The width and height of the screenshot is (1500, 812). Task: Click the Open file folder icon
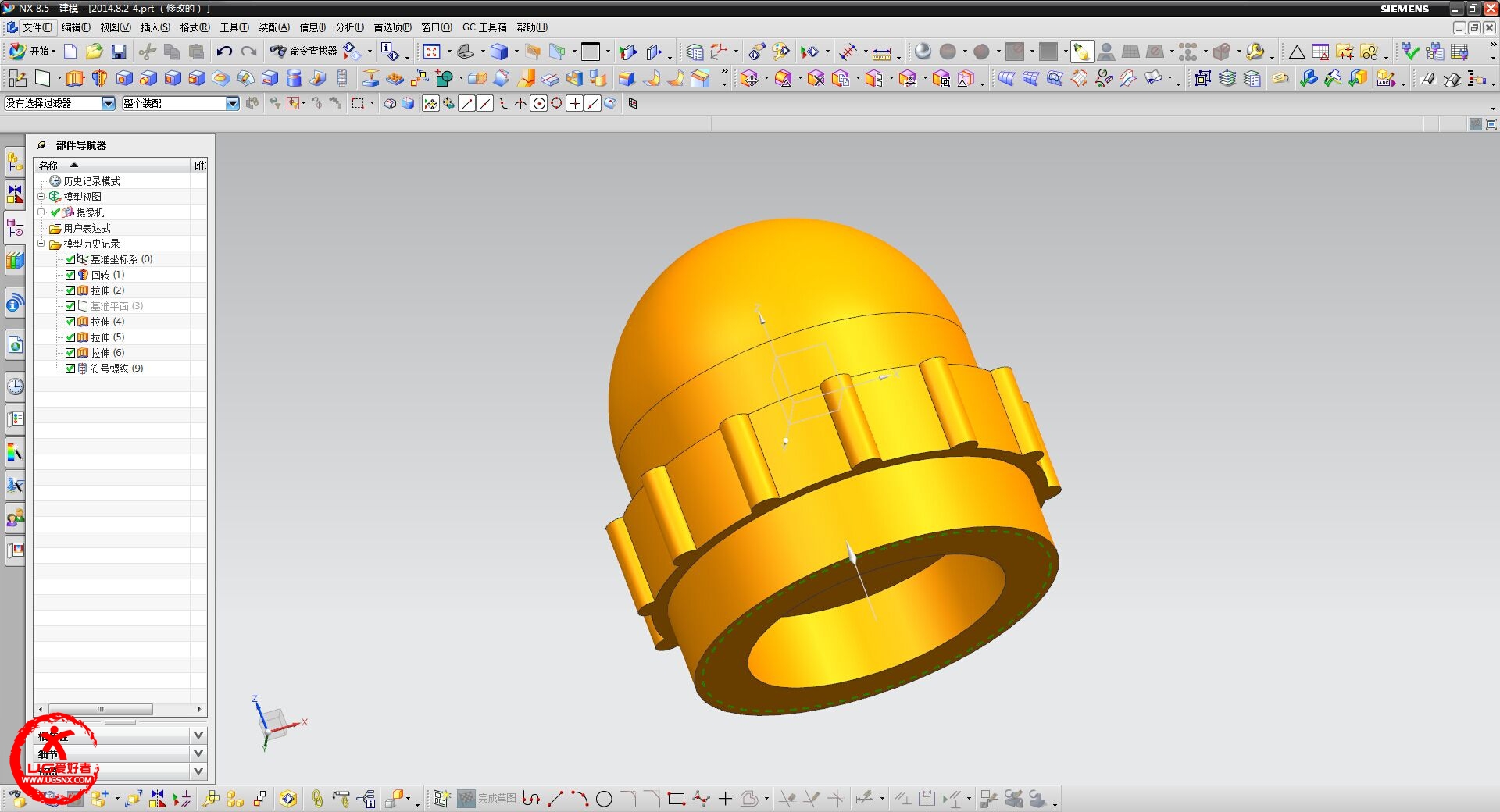tap(95, 52)
